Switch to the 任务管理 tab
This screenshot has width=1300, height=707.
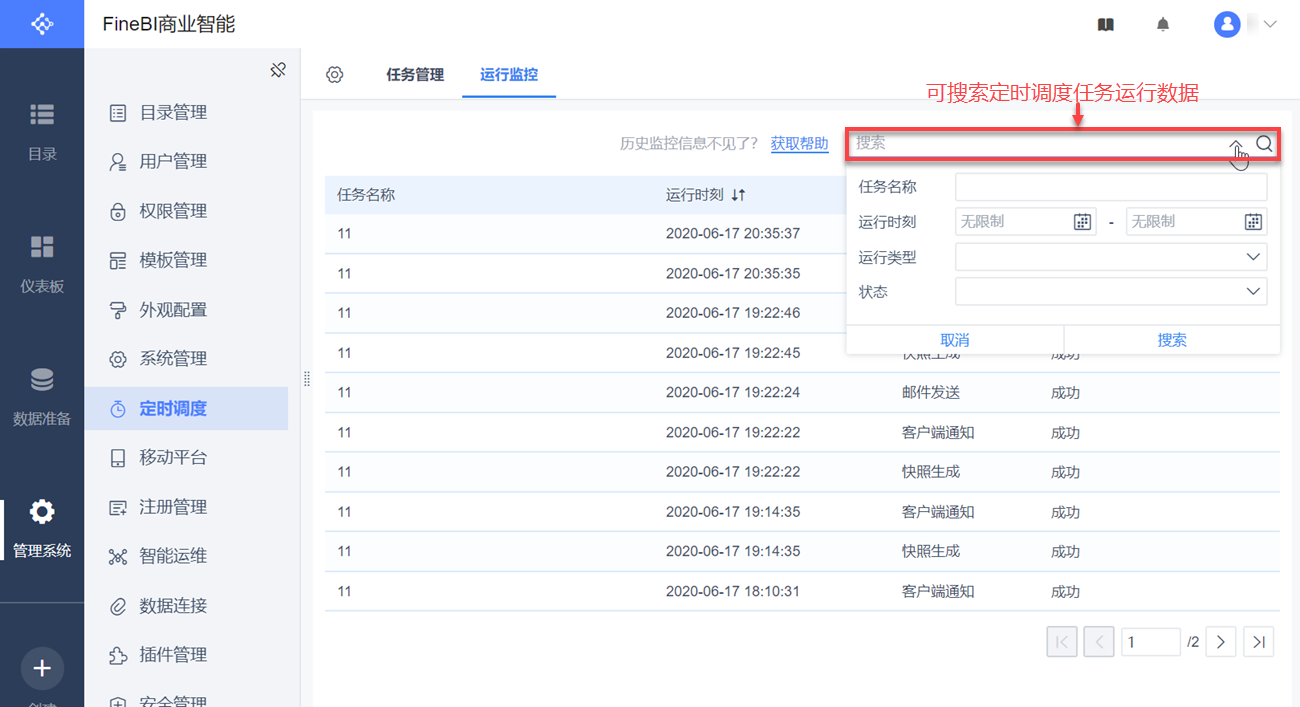pyautogui.click(x=415, y=75)
